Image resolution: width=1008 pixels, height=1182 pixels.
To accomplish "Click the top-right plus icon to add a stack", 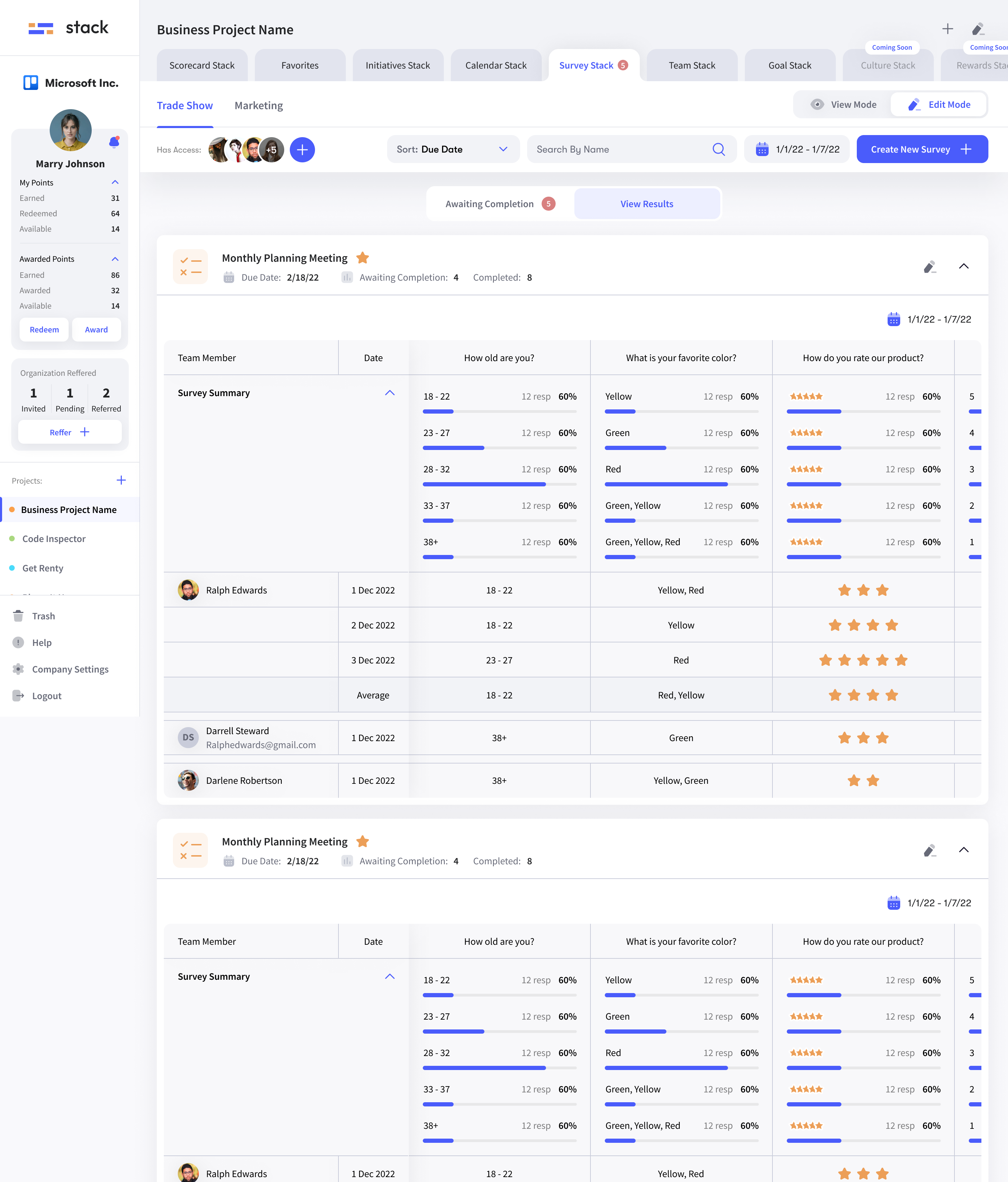I will click(947, 29).
